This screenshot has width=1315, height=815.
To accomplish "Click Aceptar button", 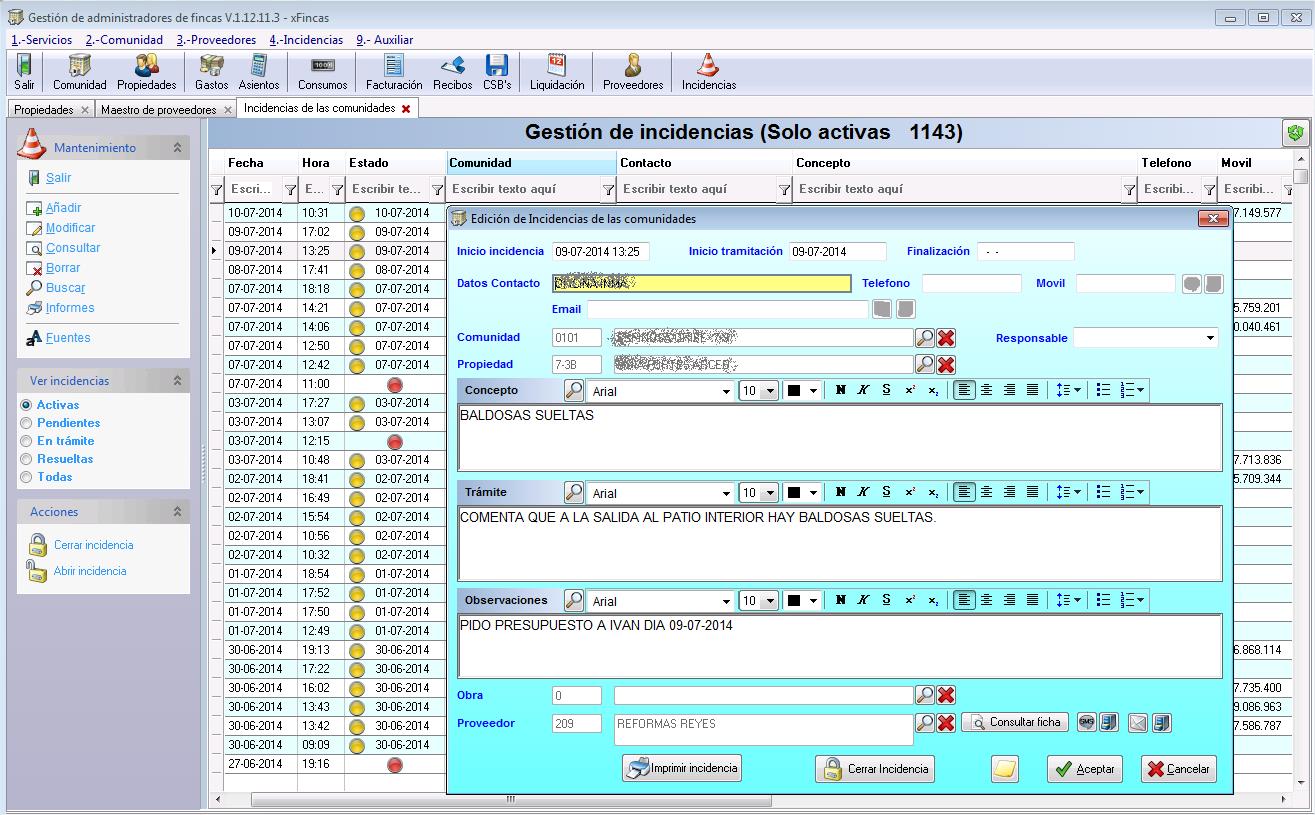I will click(x=1085, y=769).
